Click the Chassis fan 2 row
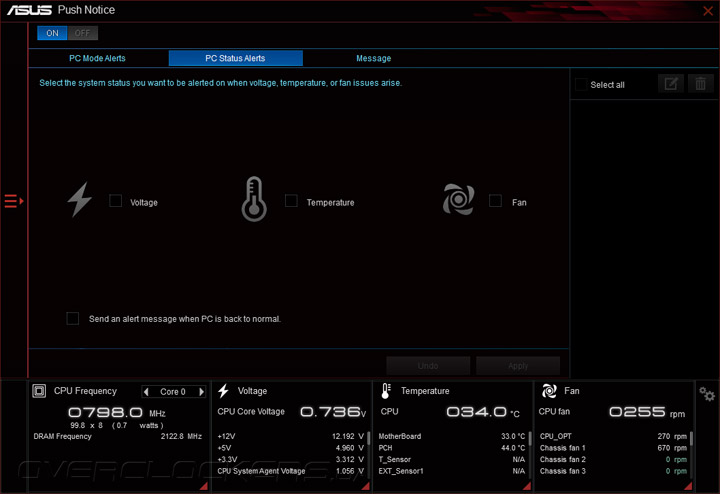 (x=613, y=459)
